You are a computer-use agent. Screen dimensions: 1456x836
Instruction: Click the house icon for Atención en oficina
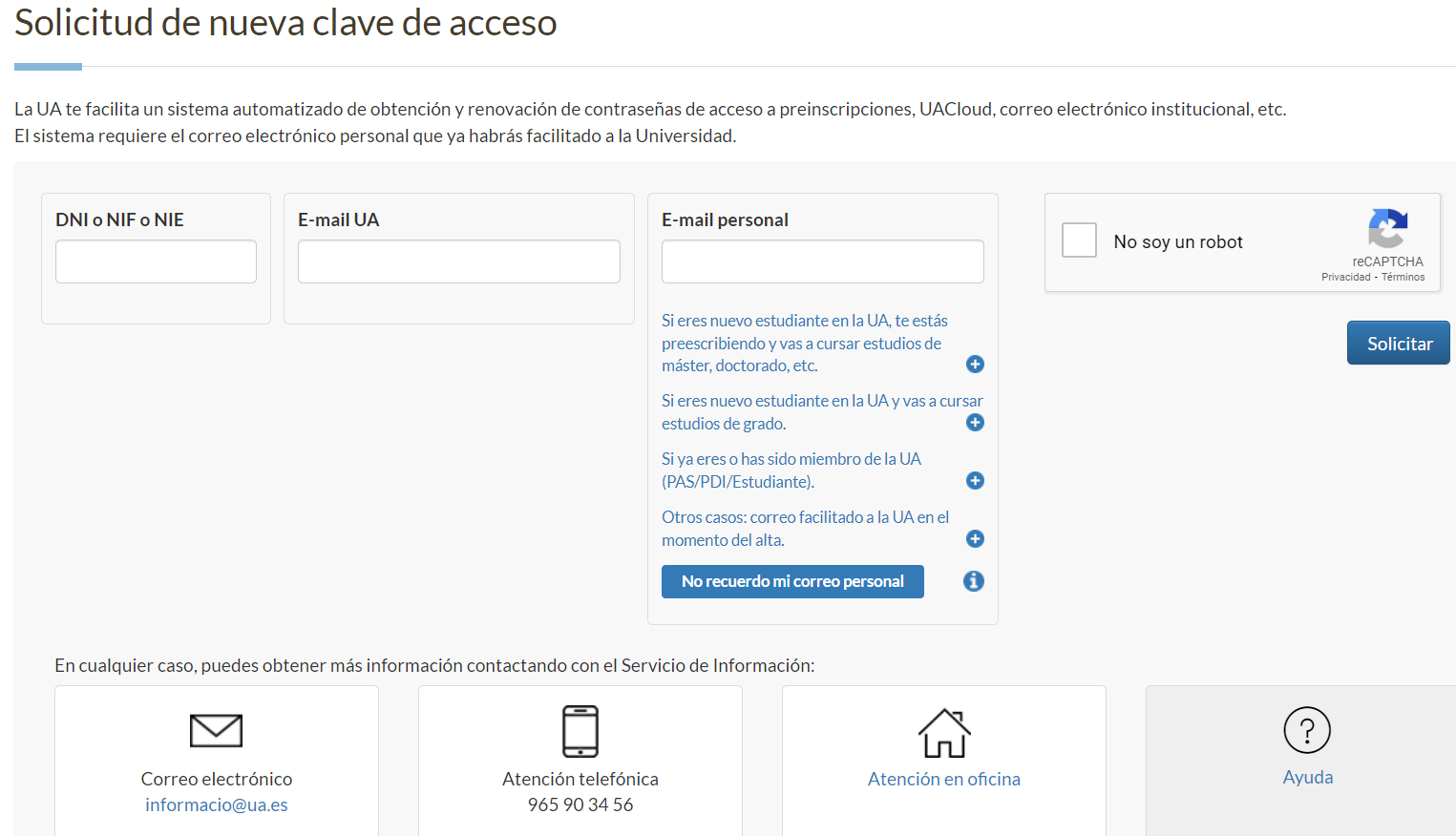click(943, 733)
